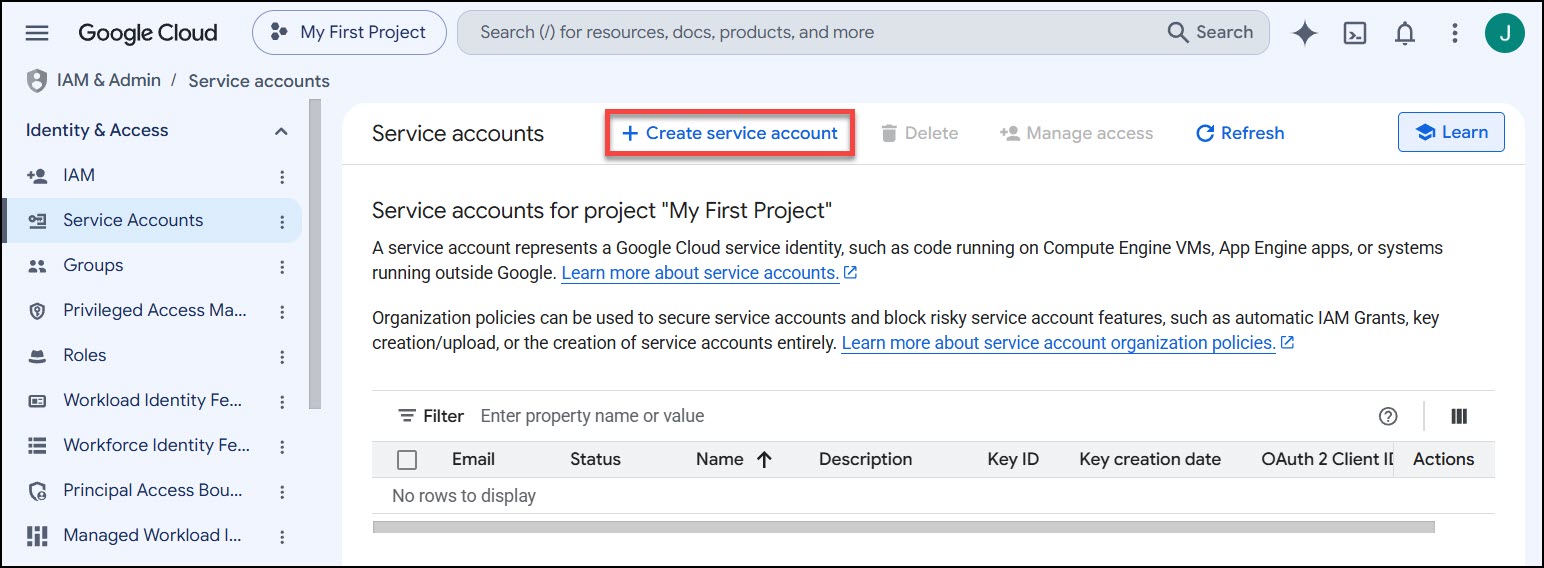Click the Google Cloud logo
The height and width of the screenshot is (568, 1544).
pyautogui.click(x=148, y=33)
